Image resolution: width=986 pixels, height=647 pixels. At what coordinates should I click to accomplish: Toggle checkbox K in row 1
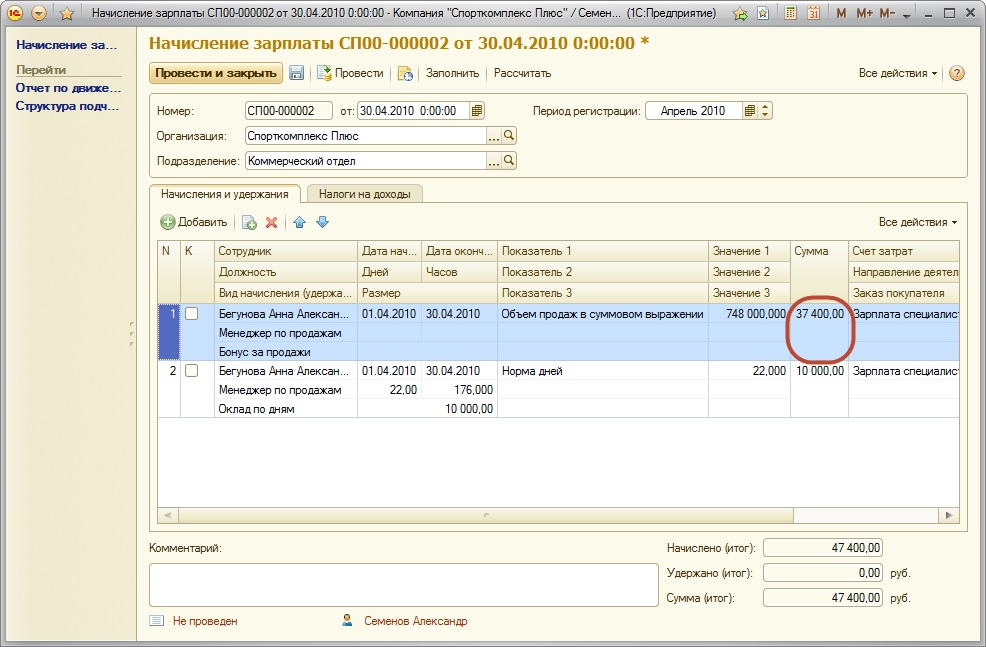[x=191, y=314]
